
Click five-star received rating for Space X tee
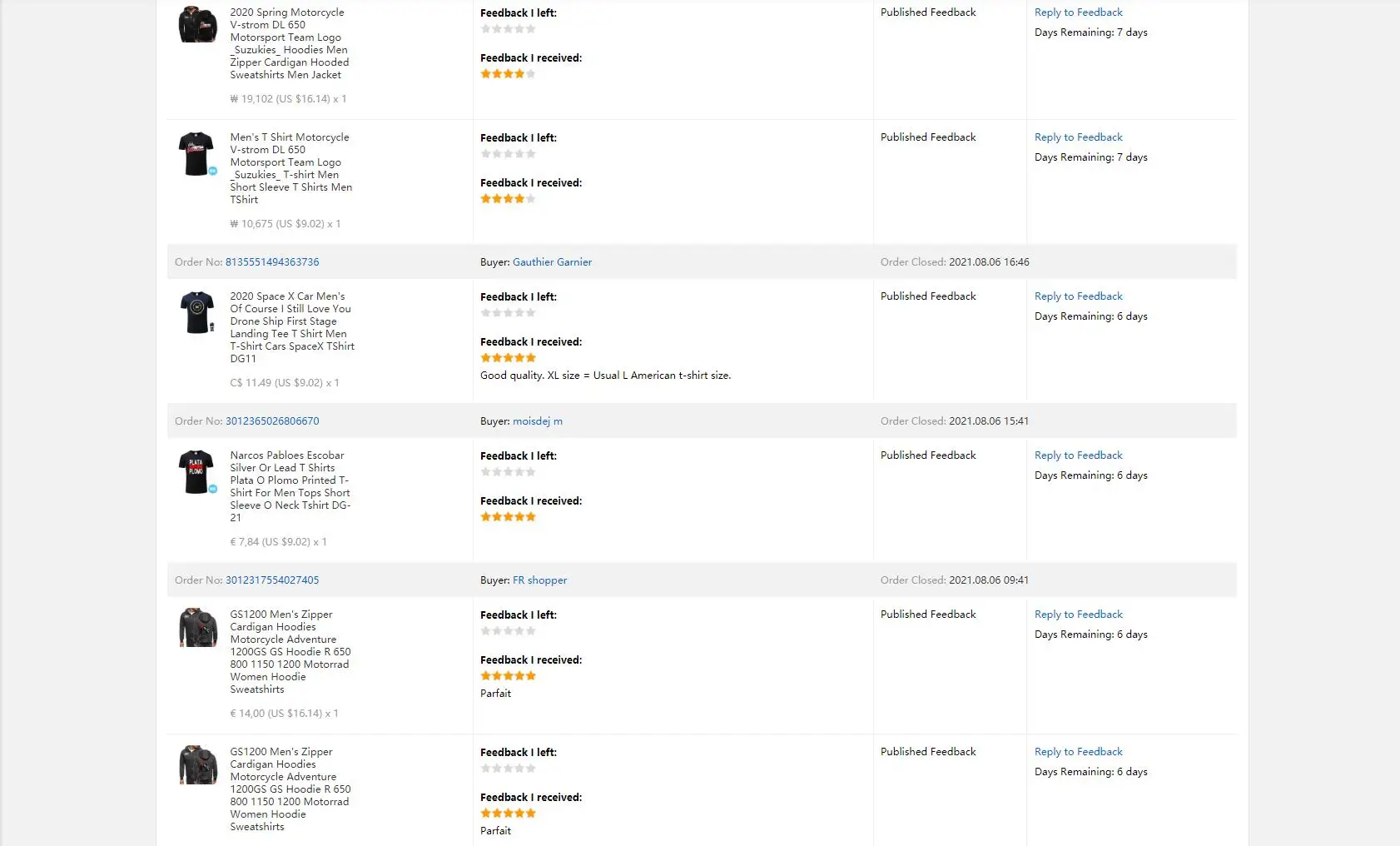point(508,358)
